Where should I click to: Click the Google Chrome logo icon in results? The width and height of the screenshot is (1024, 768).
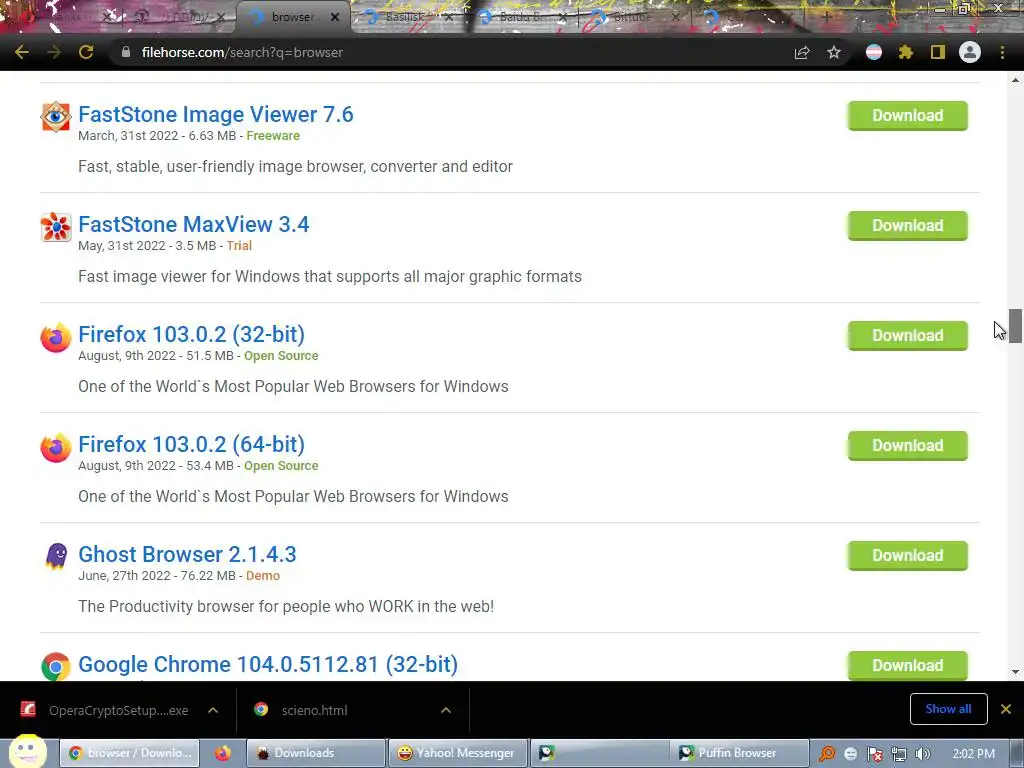point(56,667)
